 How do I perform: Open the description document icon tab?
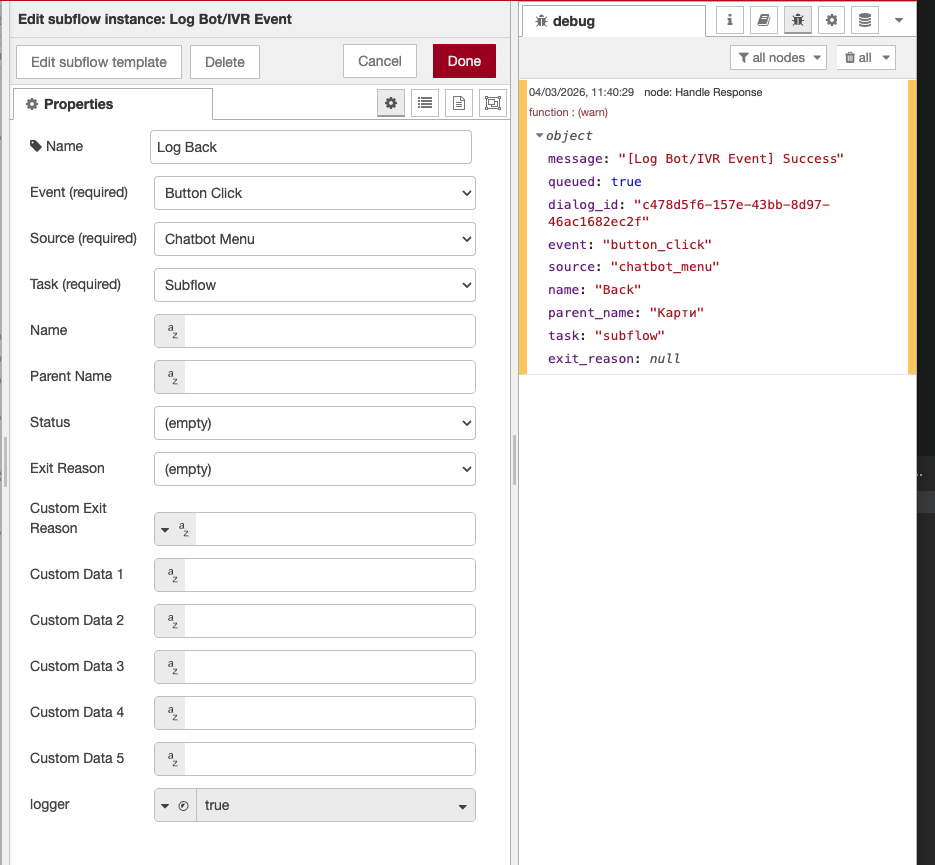[459, 103]
